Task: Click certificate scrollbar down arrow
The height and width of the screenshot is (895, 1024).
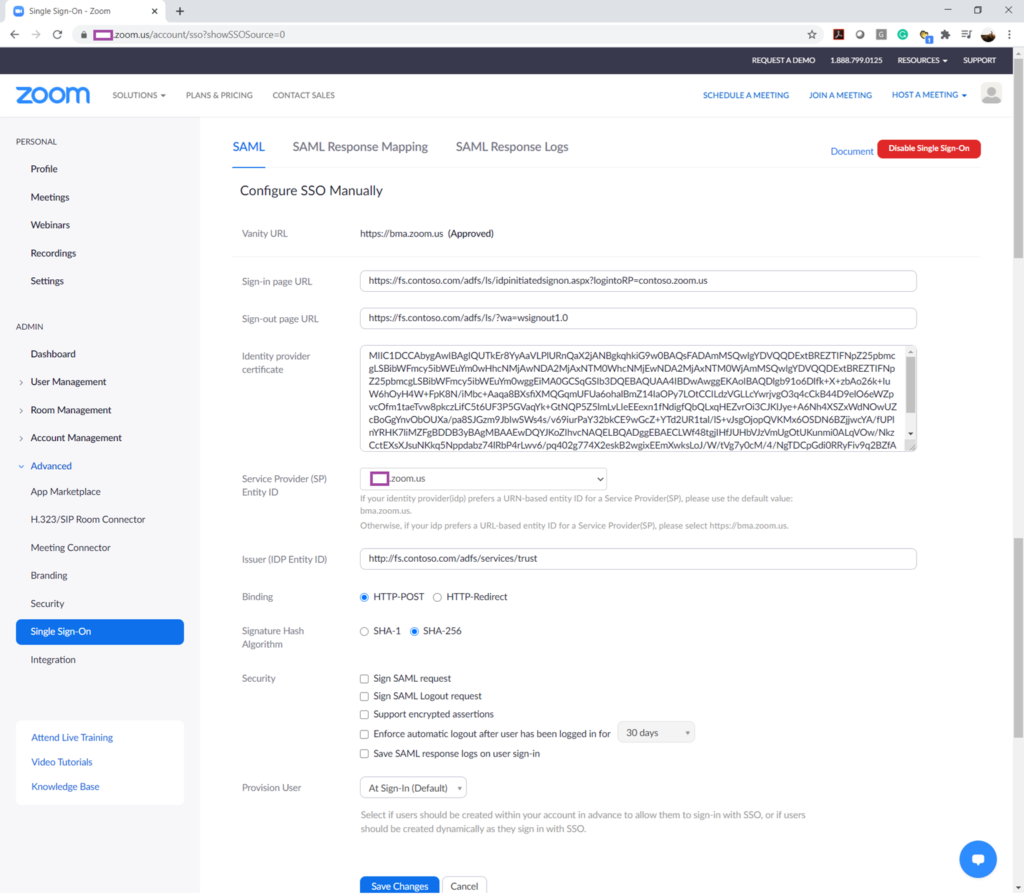Action: (910, 434)
